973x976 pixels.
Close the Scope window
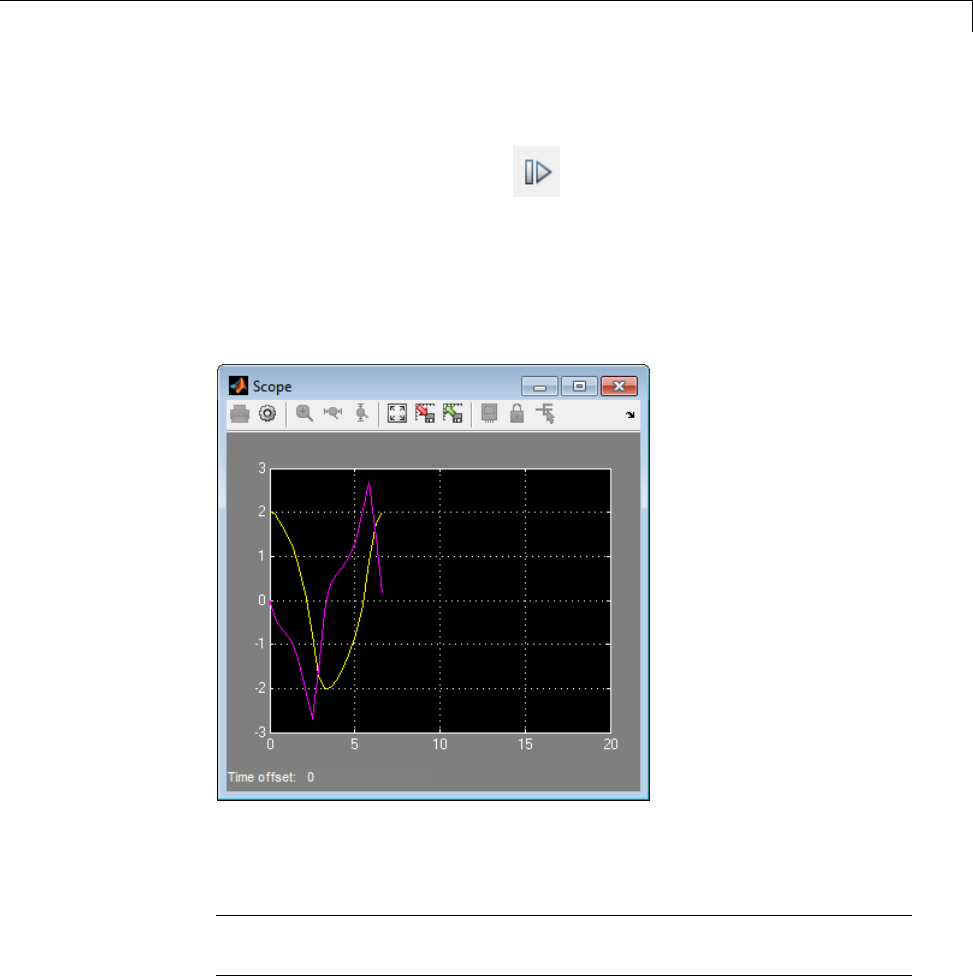[x=619, y=387]
